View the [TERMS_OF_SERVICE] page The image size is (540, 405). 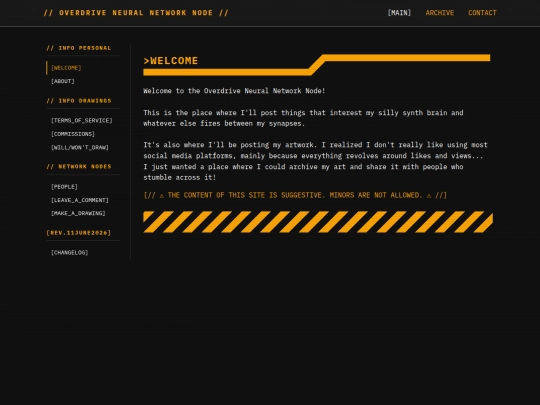(82, 121)
